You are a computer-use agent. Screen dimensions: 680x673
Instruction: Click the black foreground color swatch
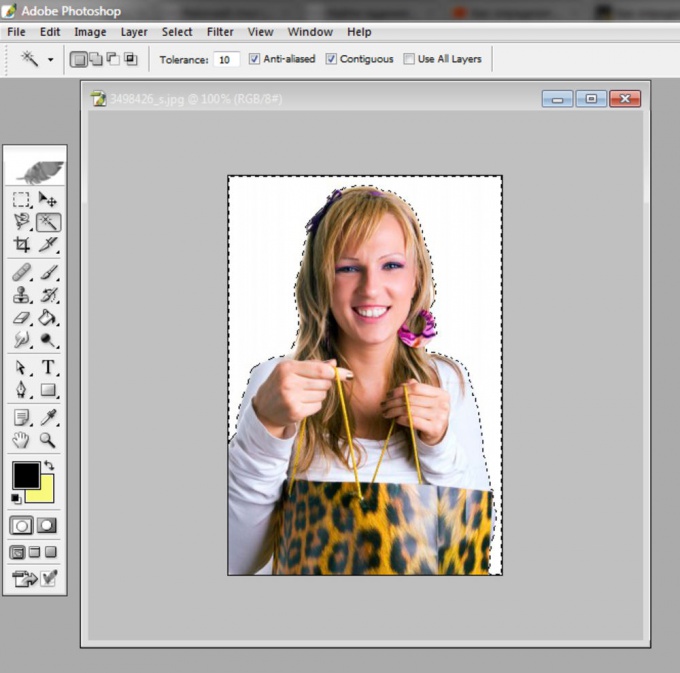point(26,475)
